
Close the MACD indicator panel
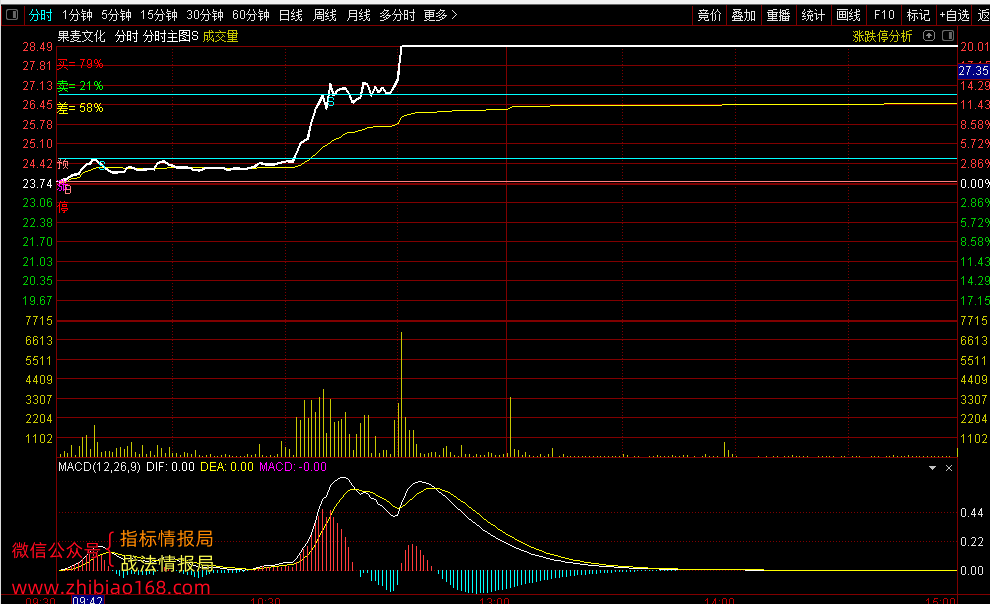tap(948, 468)
